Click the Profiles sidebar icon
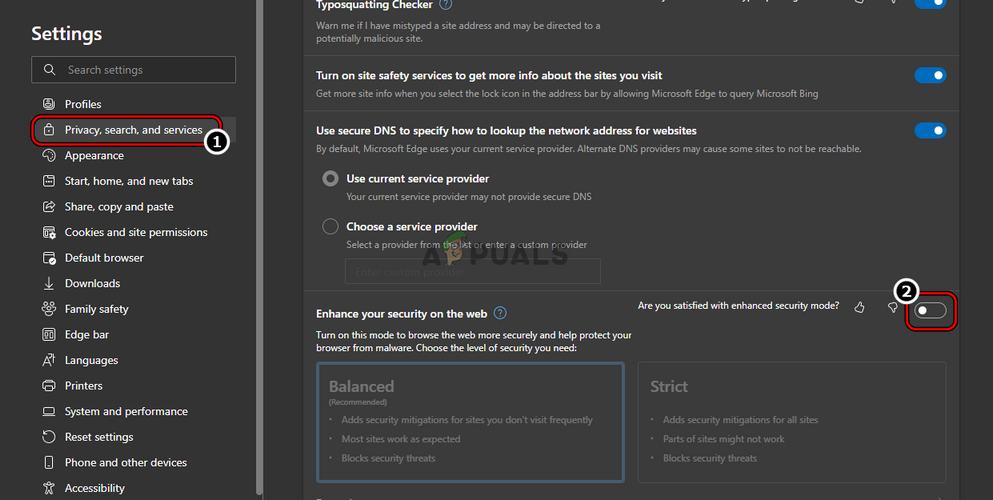The width and height of the screenshot is (993, 500). (49, 104)
